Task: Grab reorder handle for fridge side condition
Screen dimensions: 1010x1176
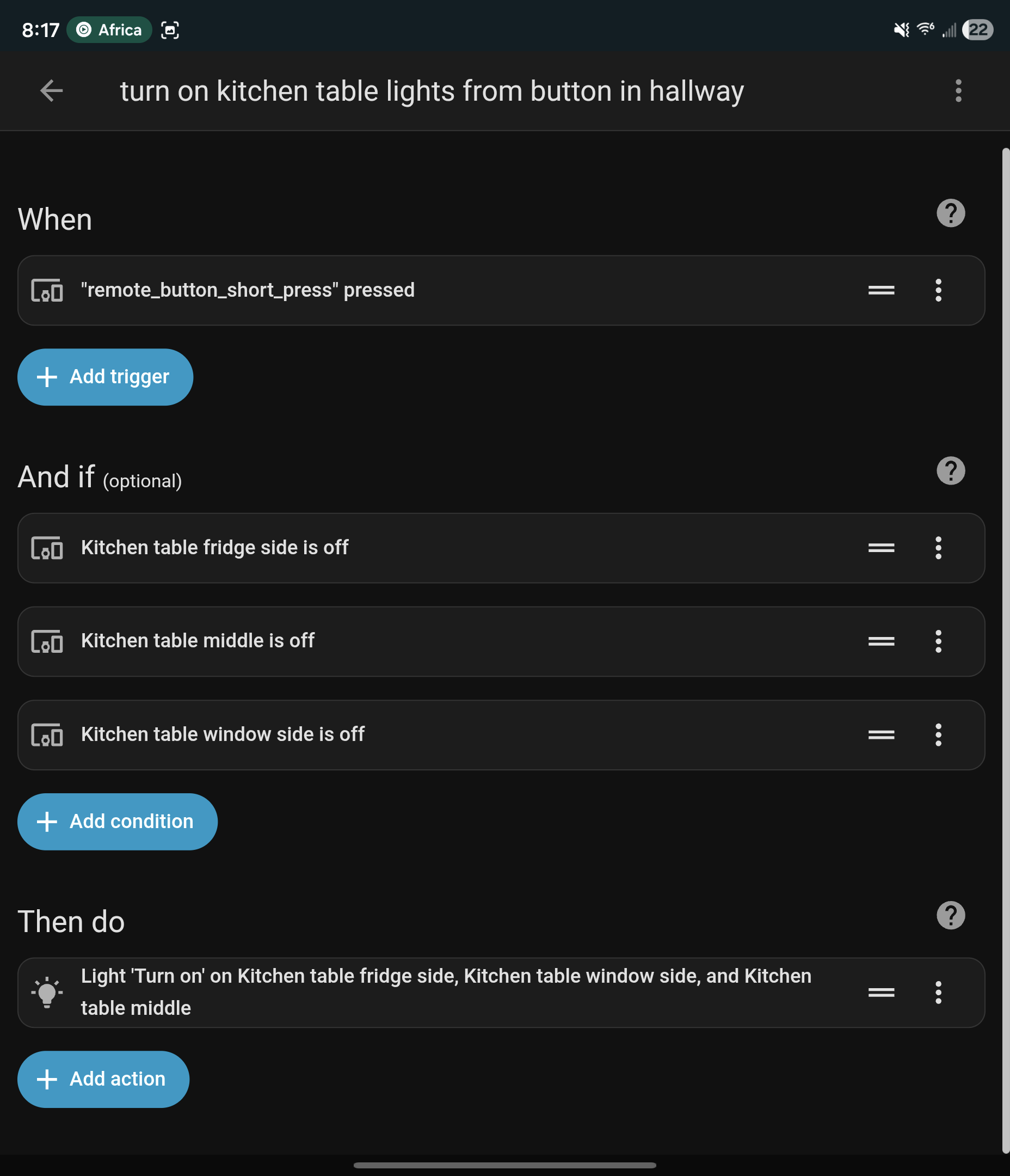Action: tap(880, 548)
